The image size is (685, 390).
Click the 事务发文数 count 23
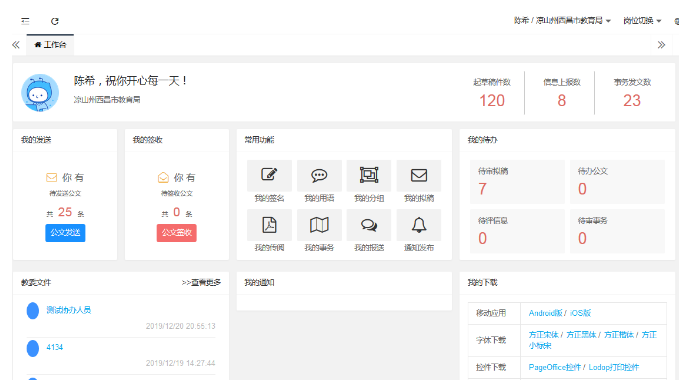coord(632,101)
